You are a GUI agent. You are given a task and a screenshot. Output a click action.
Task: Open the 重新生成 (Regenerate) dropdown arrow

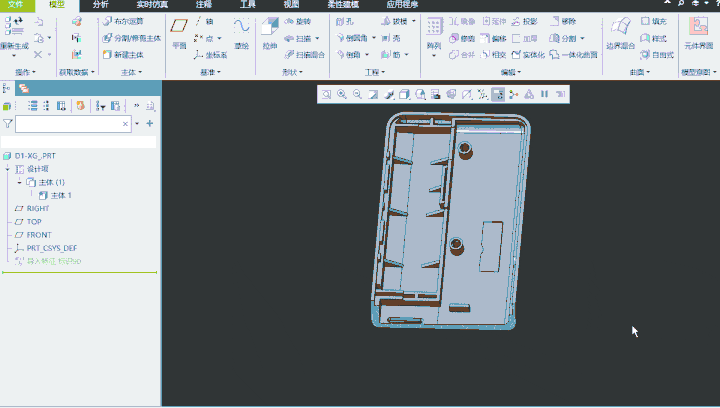click(x=14, y=56)
